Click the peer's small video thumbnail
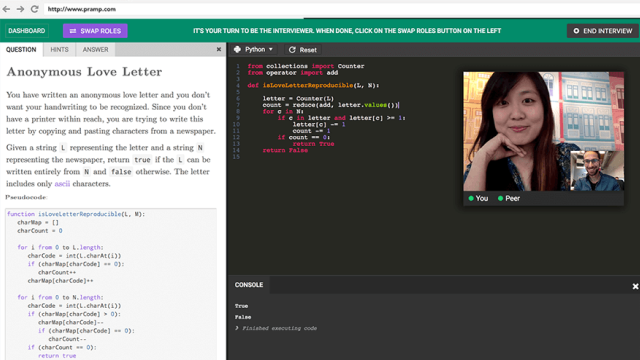This screenshot has height=360, width=640. 597,171
